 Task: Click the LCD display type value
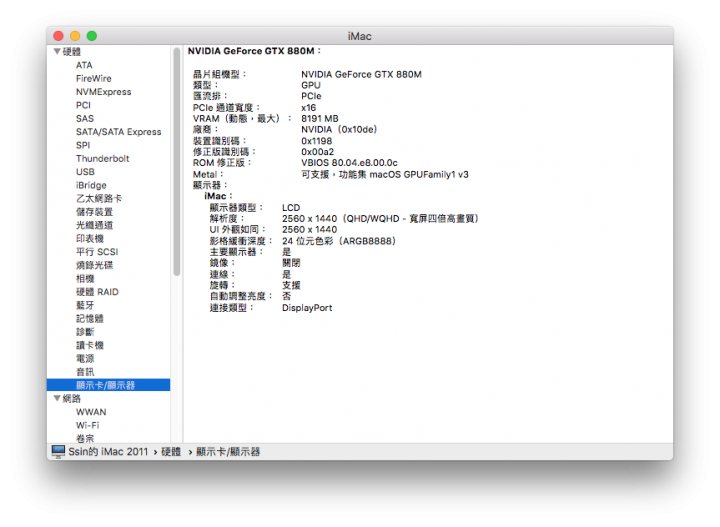[291, 207]
